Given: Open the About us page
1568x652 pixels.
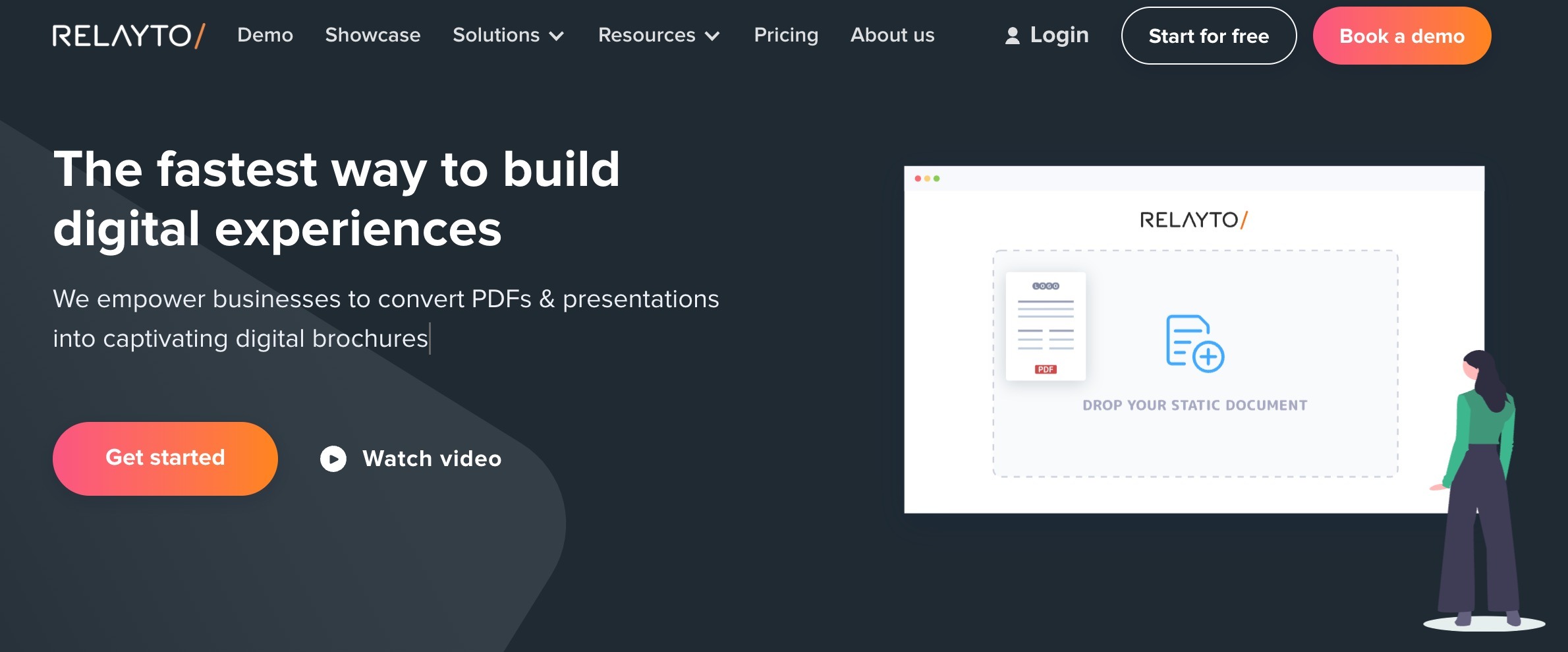Looking at the screenshot, I should click(x=892, y=35).
